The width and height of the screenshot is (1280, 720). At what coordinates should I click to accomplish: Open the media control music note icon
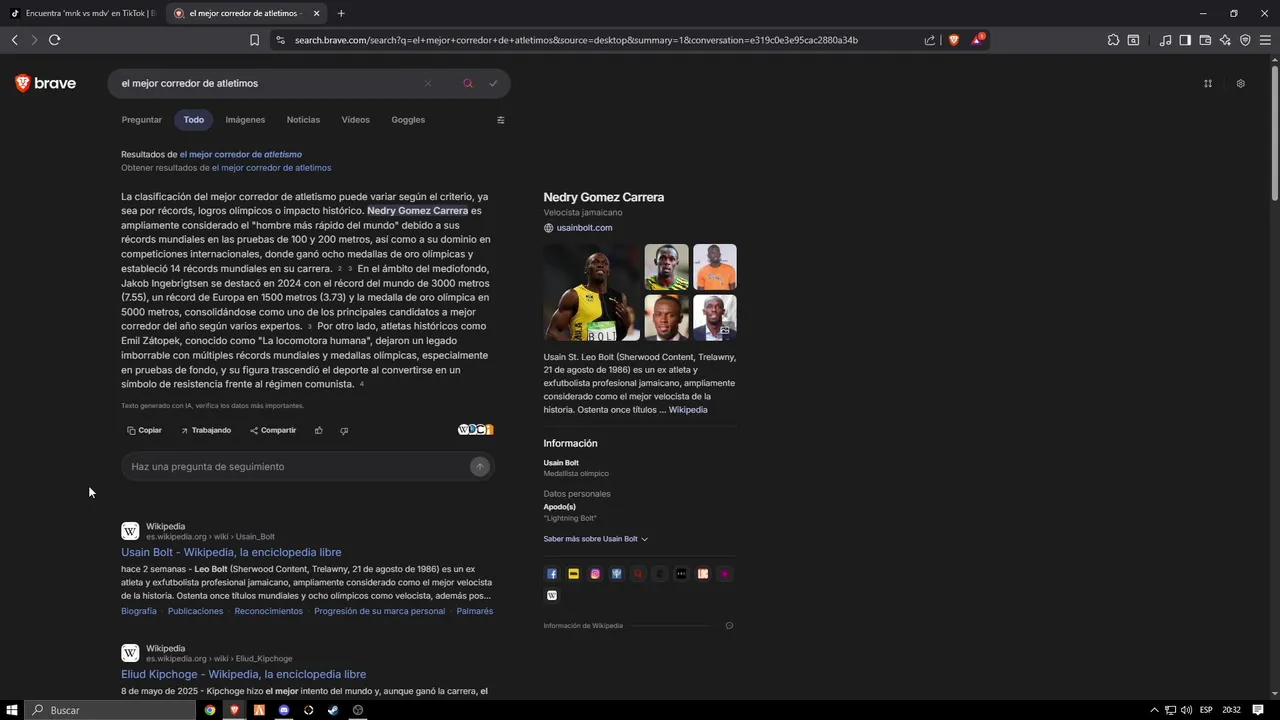coord(1165,40)
